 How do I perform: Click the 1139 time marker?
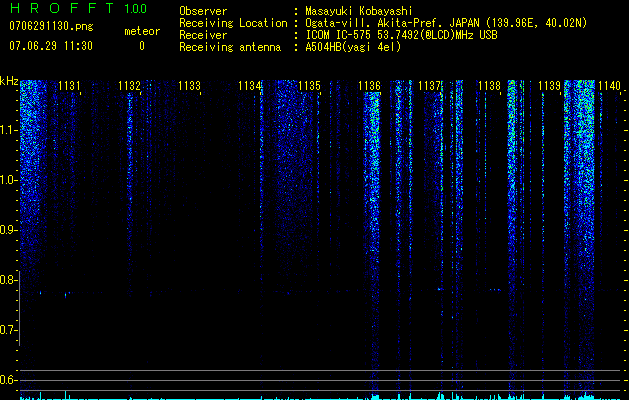pos(549,86)
